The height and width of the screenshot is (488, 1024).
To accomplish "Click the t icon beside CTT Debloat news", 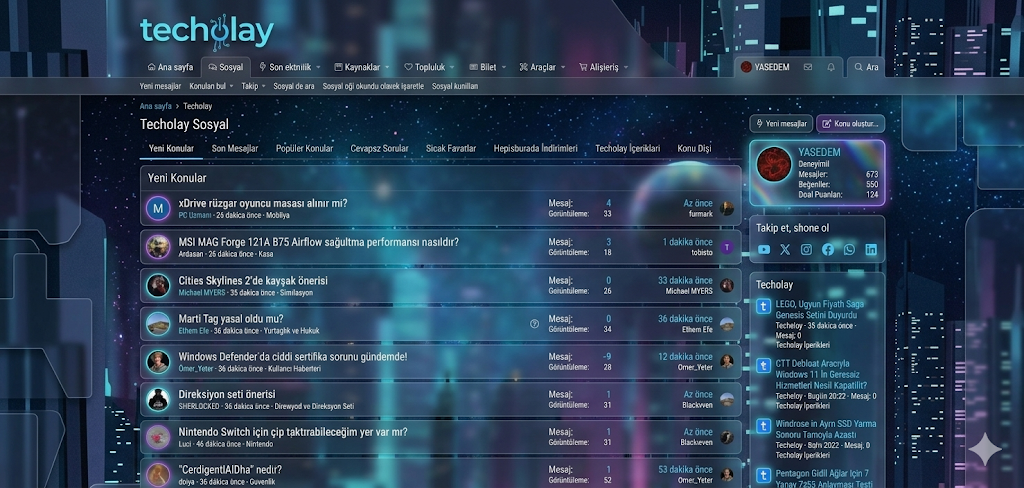I will (x=763, y=366).
